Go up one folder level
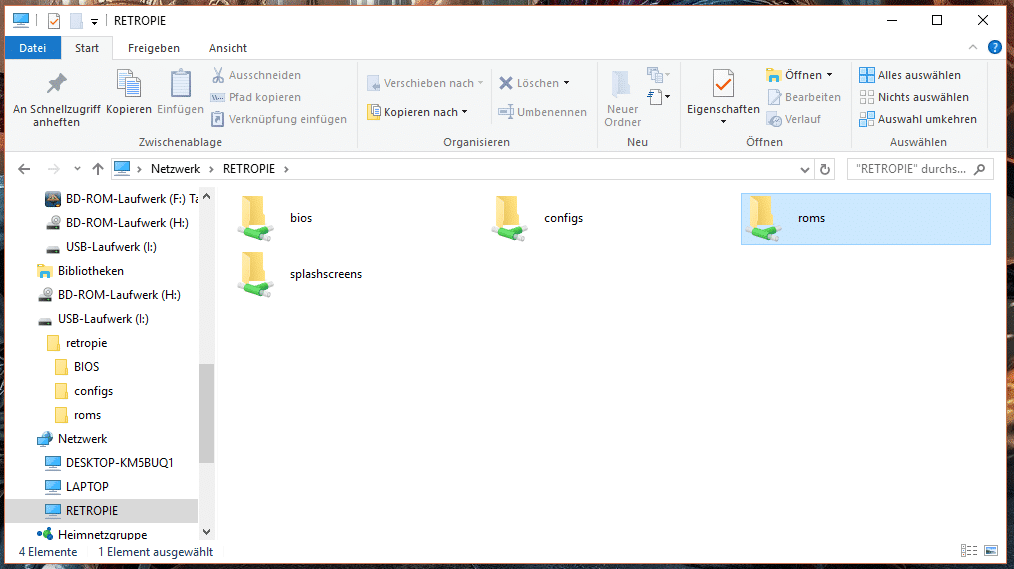The width and height of the screenshot is (1014, 569). [x=98, y=169]
